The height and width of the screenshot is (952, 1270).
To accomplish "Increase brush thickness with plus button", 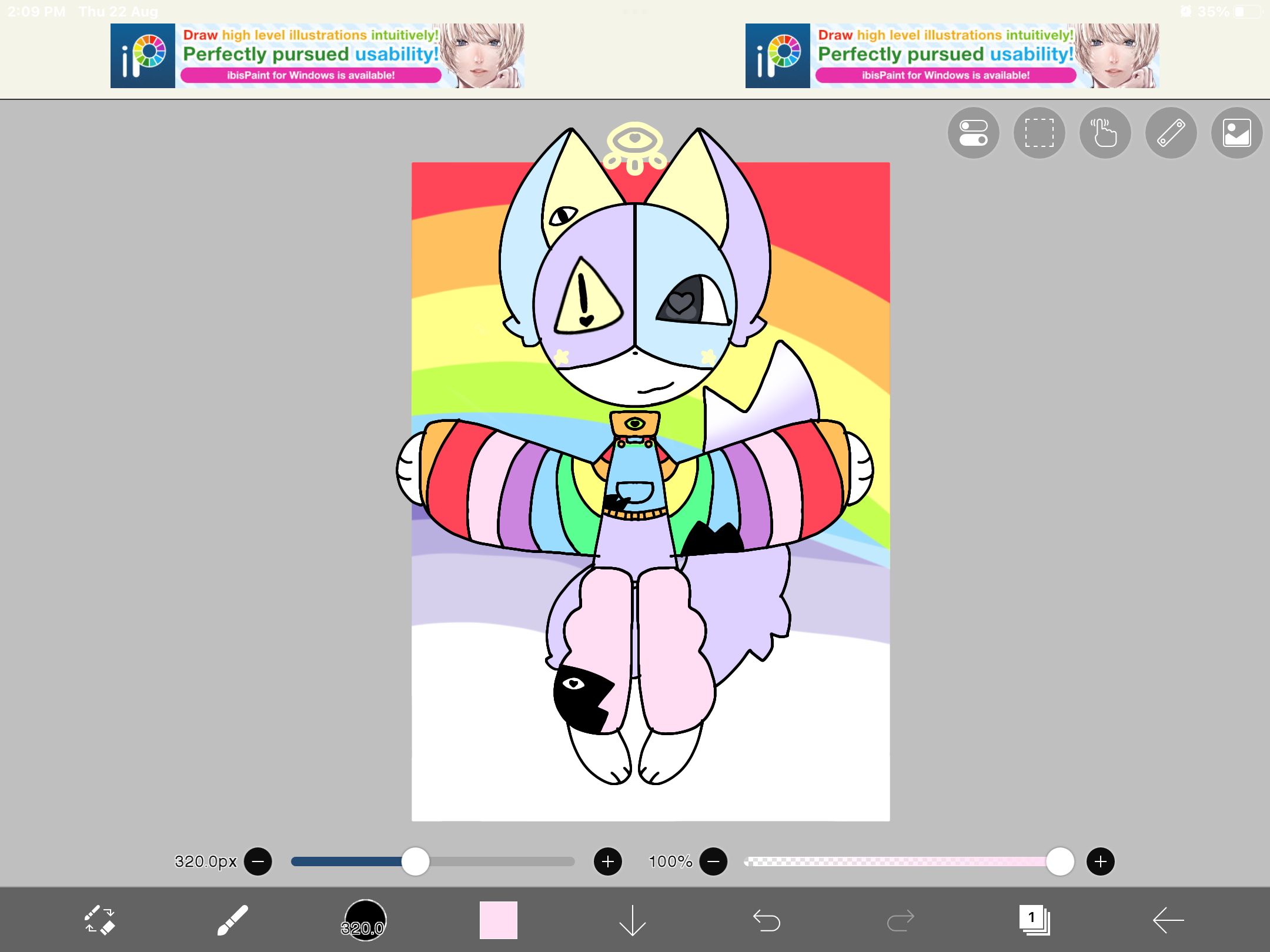I will pos(608,862).
